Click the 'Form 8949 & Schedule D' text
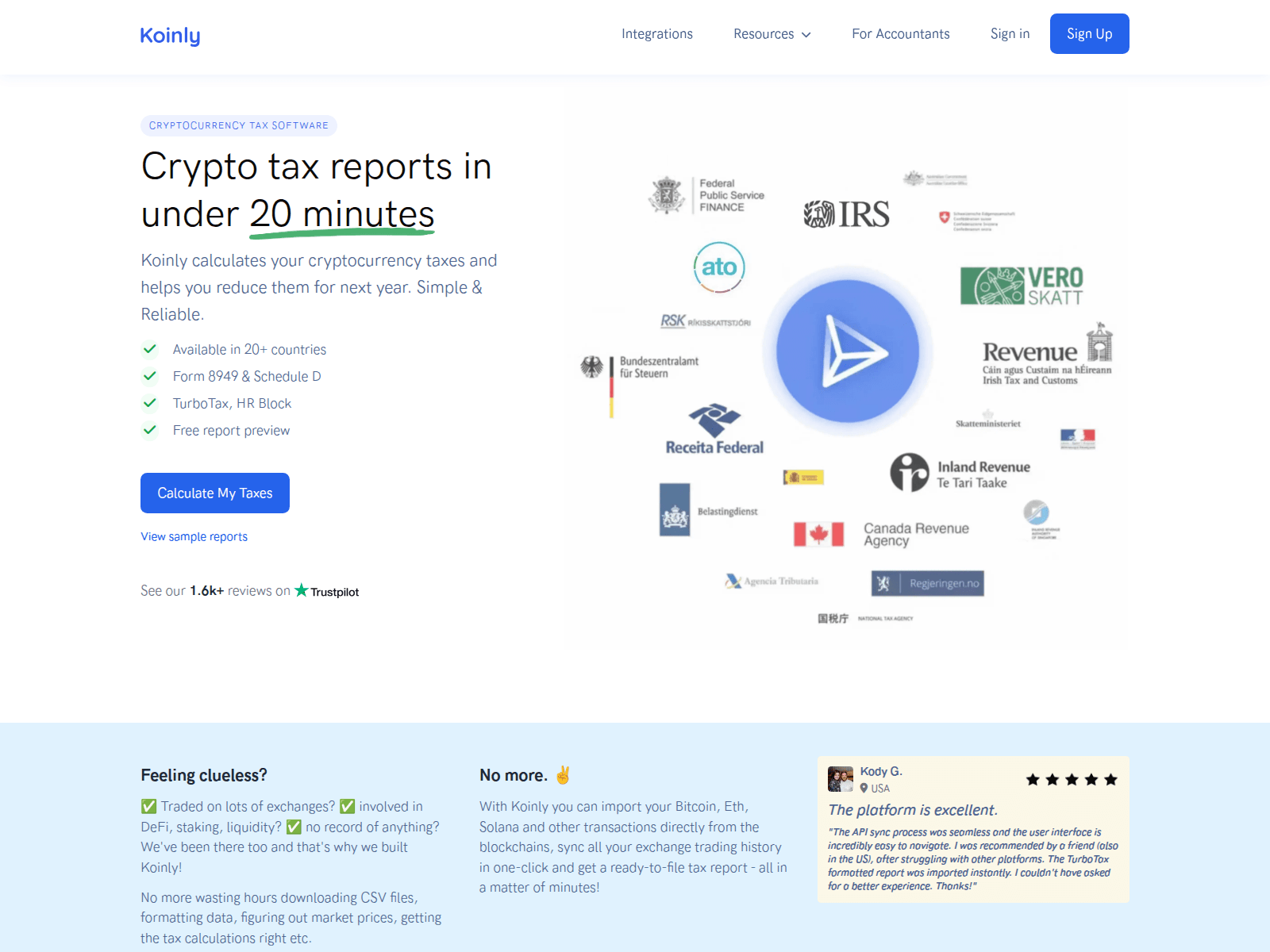The height and width of the screenshot is (952, 1270). (x=247, y=377)
